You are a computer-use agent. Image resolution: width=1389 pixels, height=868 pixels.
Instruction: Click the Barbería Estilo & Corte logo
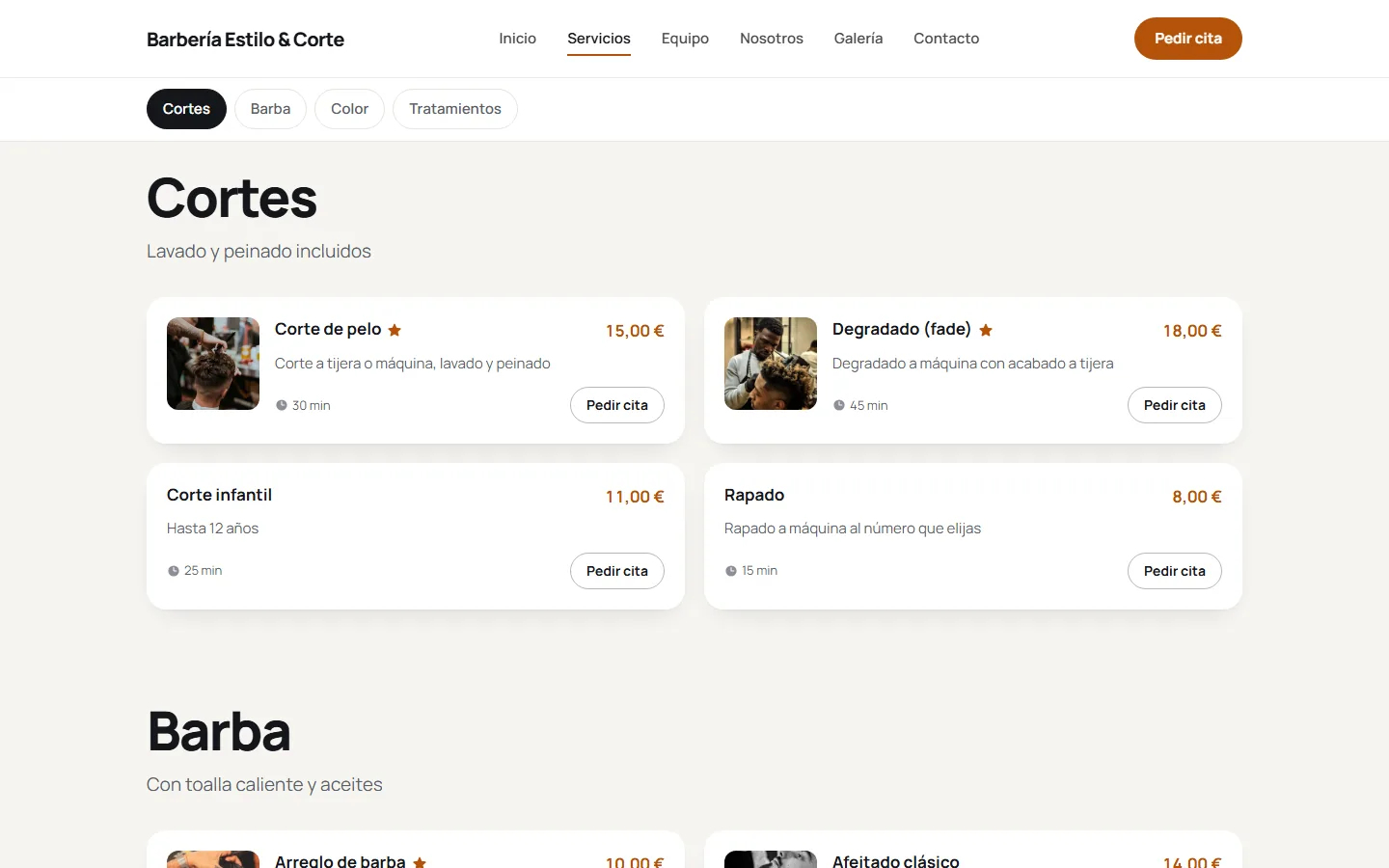[245, 40]
